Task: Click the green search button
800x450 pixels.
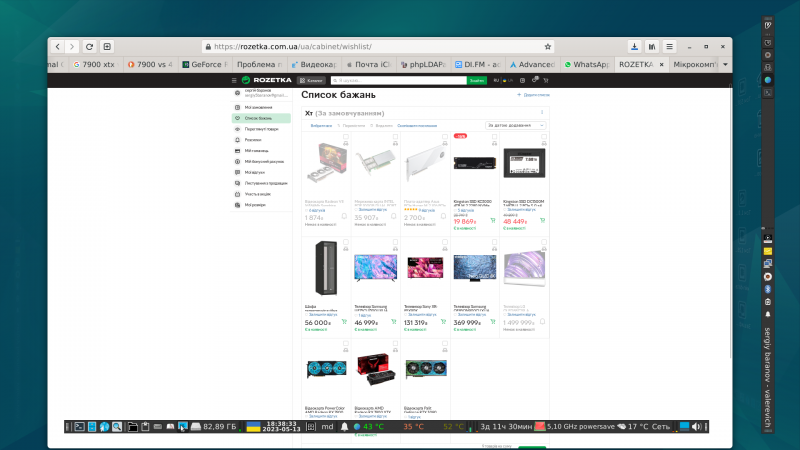Action: pos(477,80)
